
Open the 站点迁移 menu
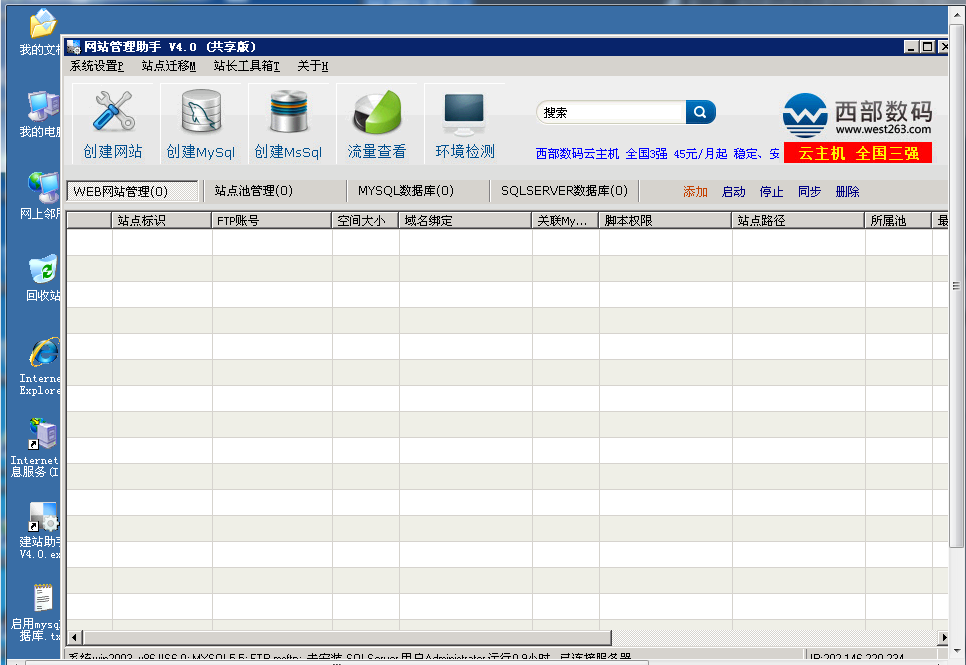[x=168, y=66]
